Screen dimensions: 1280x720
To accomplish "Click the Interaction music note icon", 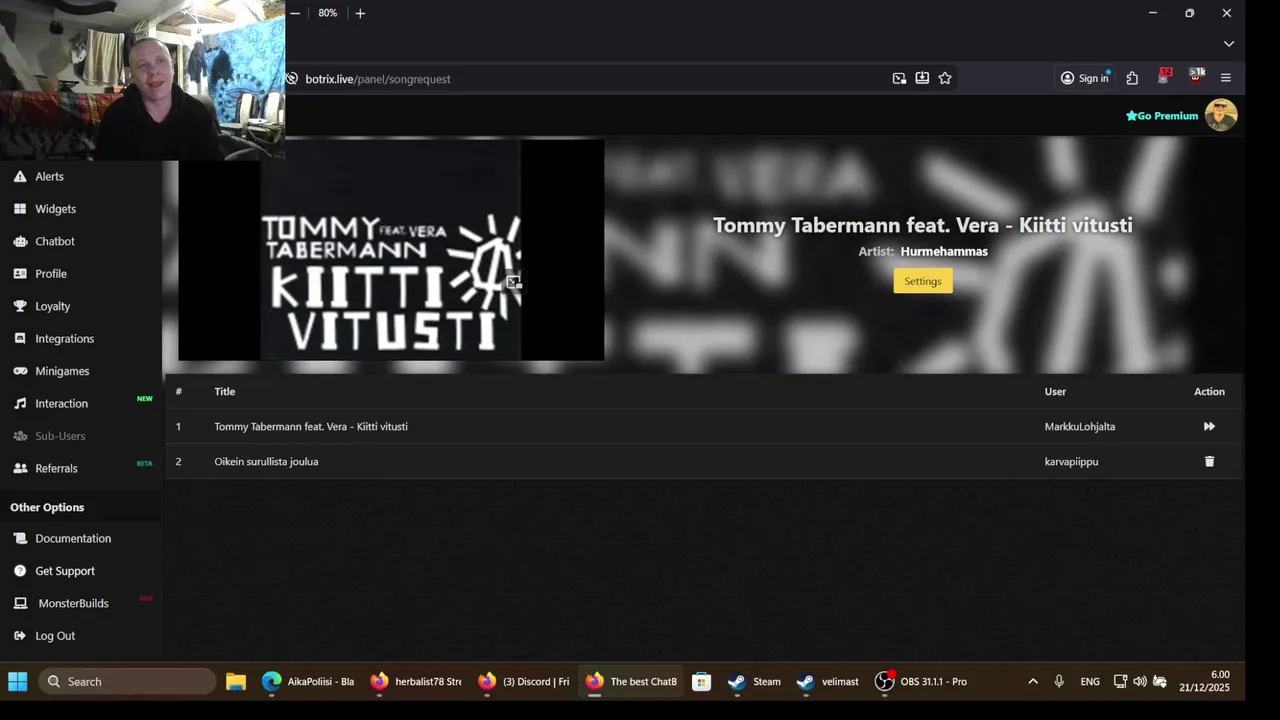I will pos(20,404).
